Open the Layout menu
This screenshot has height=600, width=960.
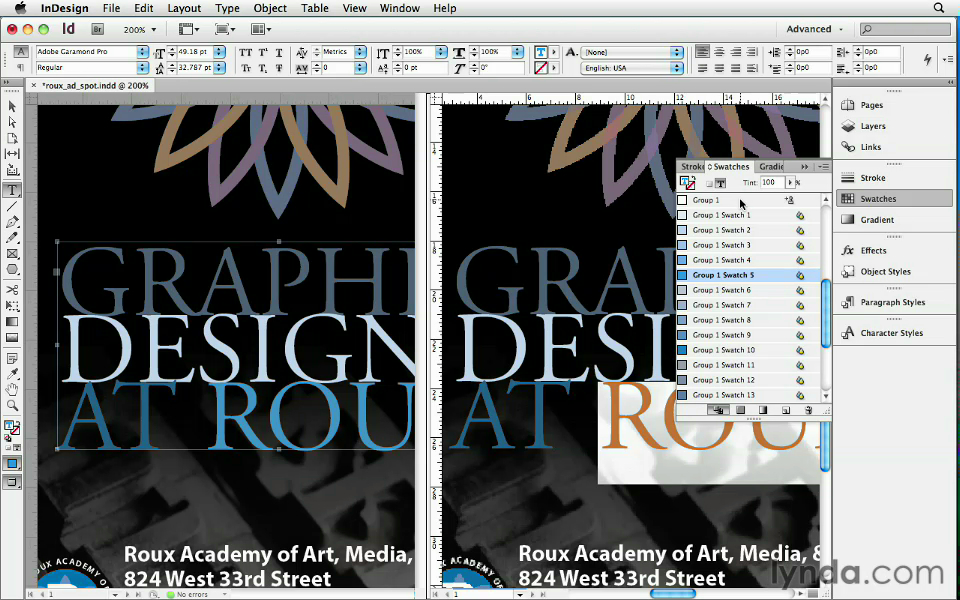point(184,8)
